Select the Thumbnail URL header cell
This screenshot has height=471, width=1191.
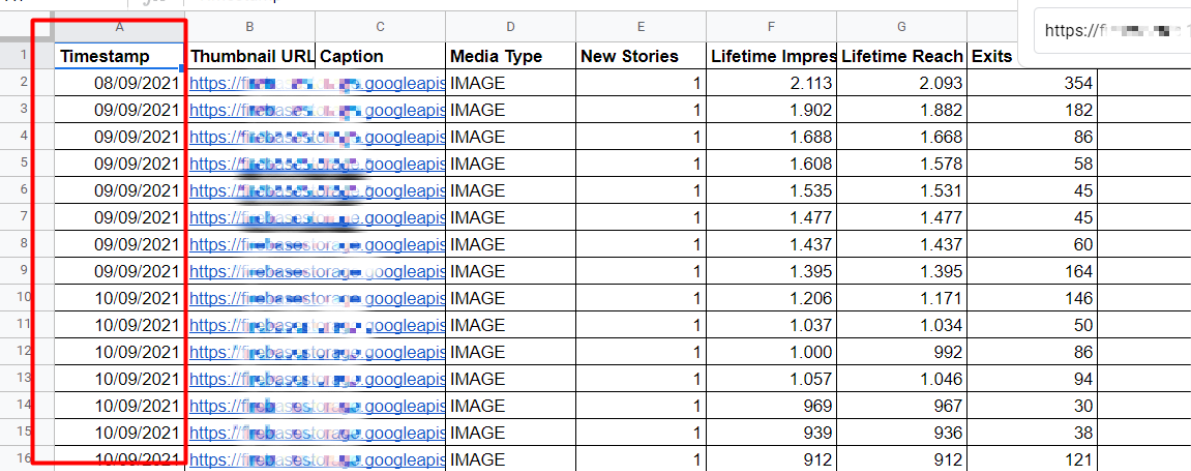point(251,56)
